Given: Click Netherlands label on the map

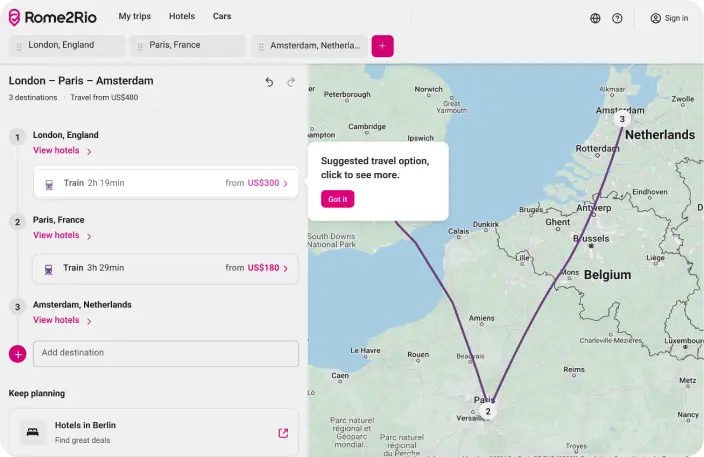Looking at the screenshot, I should point(660,135).
